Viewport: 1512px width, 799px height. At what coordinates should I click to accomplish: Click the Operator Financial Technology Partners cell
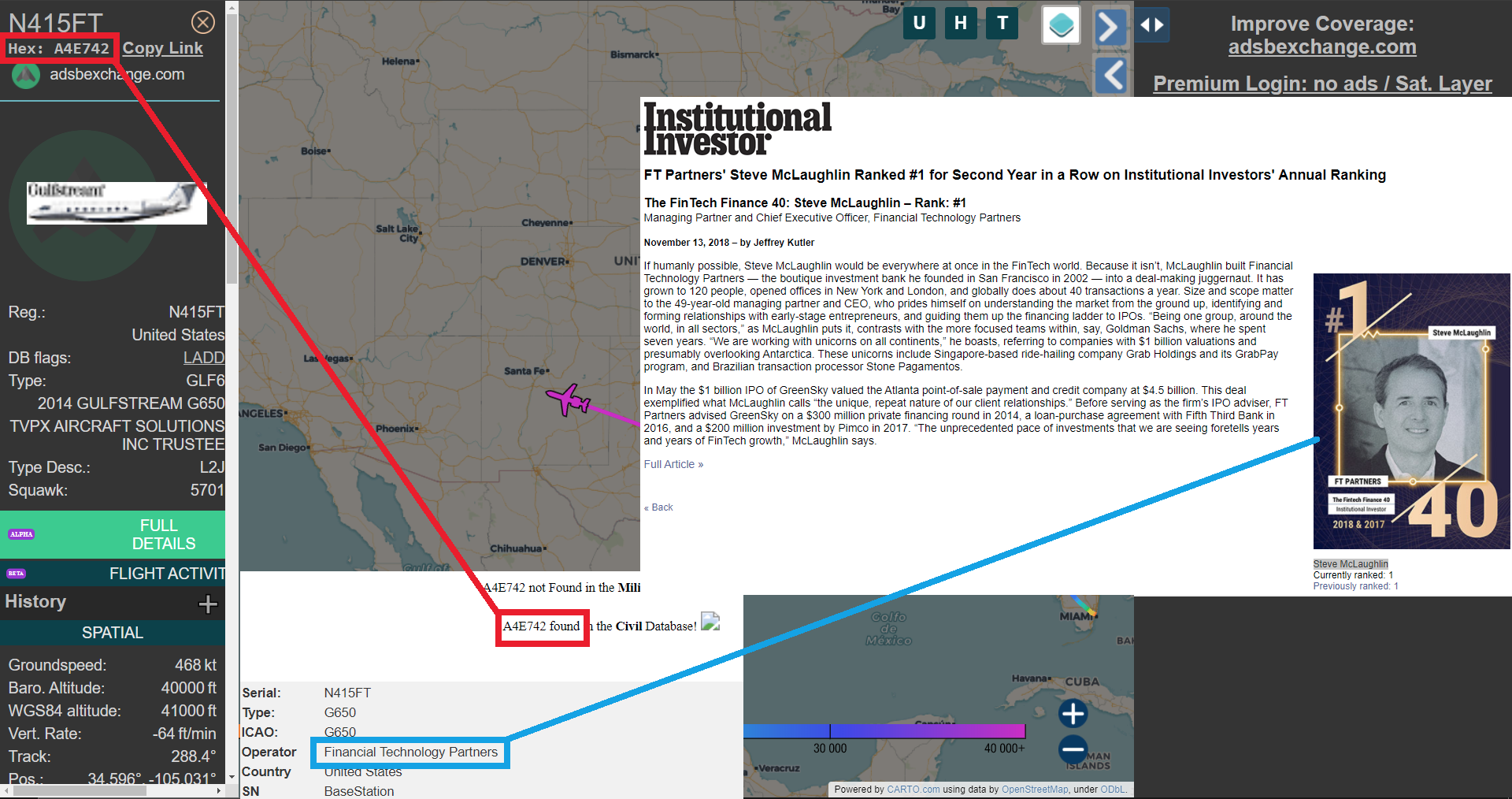pos(410,753)
